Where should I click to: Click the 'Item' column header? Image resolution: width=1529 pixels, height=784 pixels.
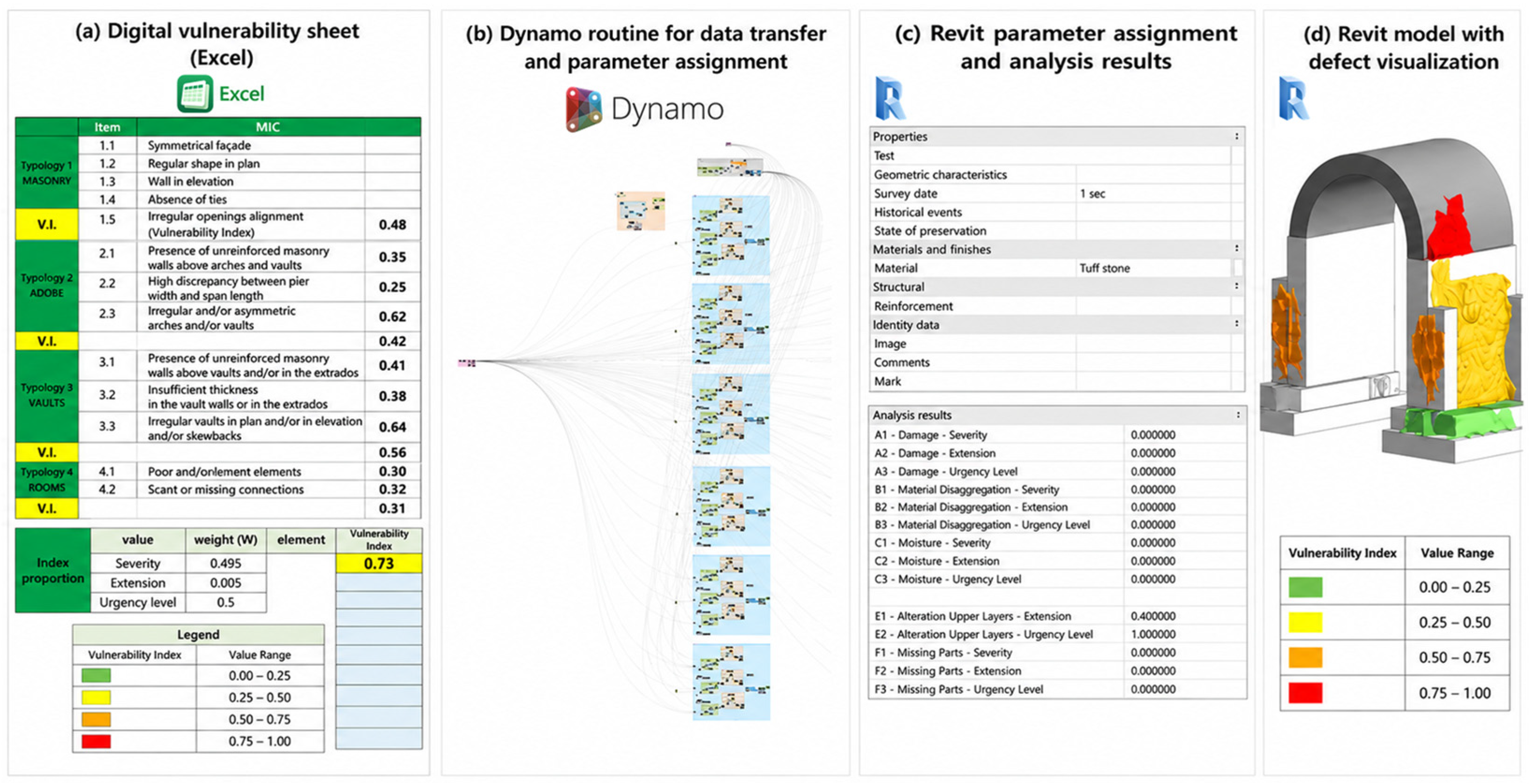coord(108,127)
